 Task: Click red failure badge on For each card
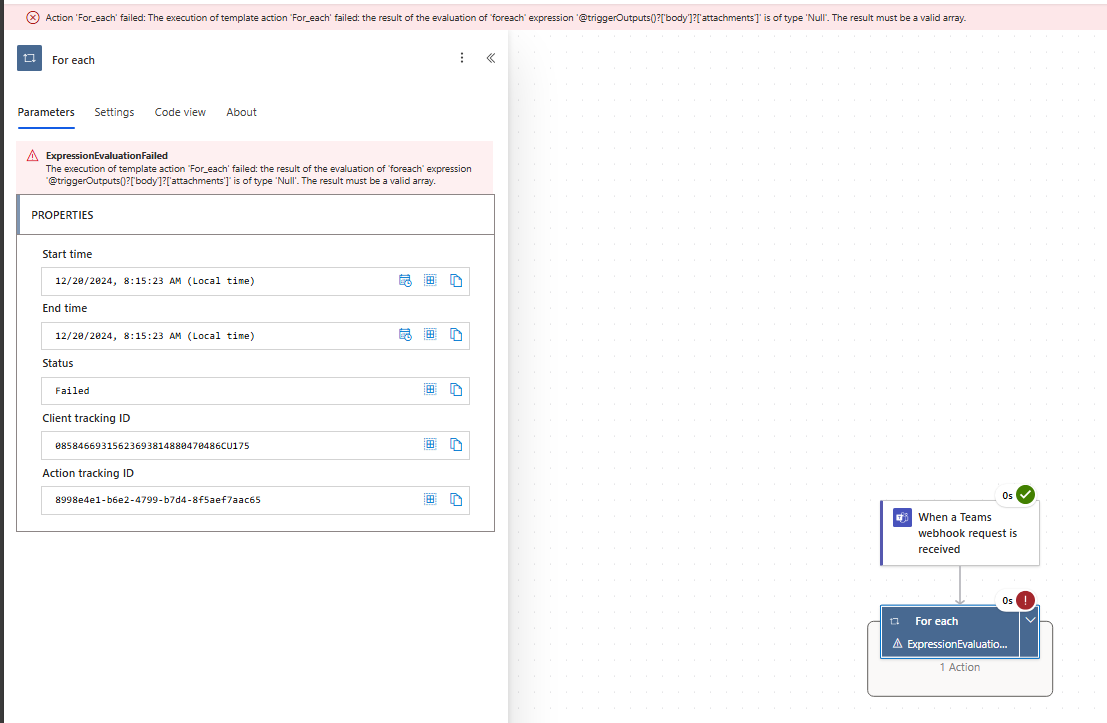click(1025, 600)
